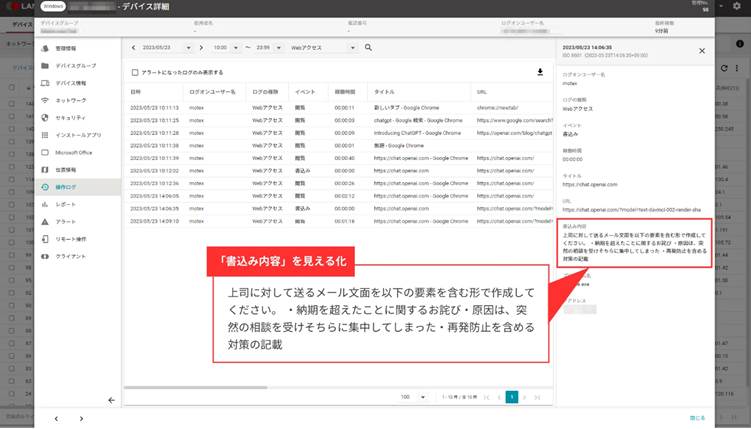The height and width of the screenshot is (429, 751).
Task: Open インストールアプリ in the sidebar
Action: (78, 135)
